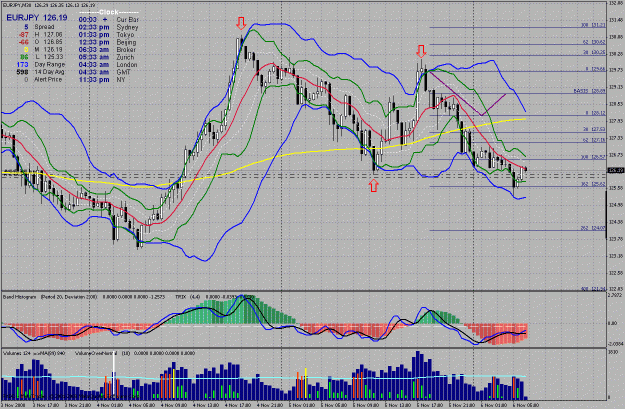Click the 11:33 pm time value

tap(94, 80)
